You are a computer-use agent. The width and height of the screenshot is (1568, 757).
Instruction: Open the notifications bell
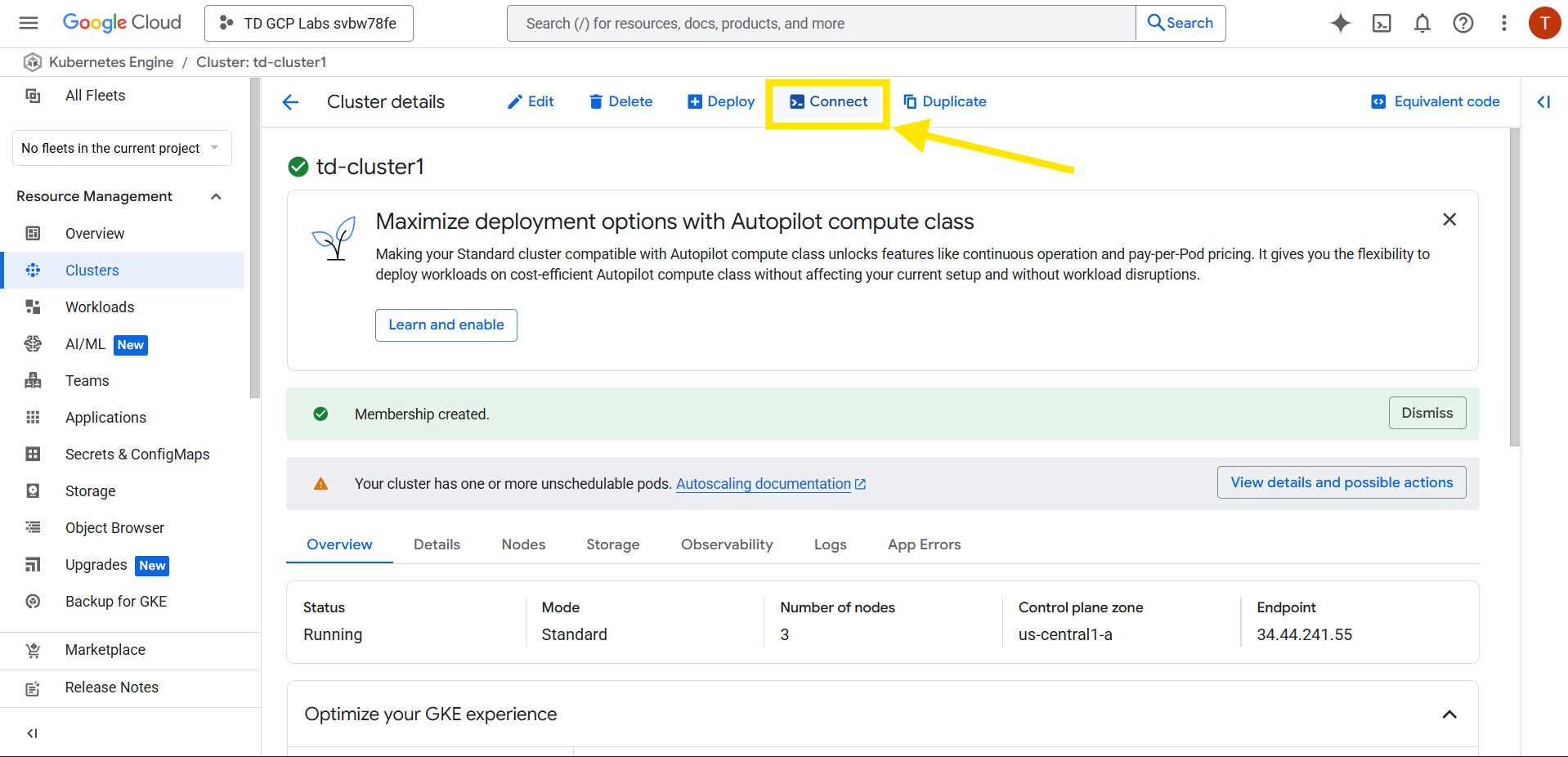pos(1422,23)
